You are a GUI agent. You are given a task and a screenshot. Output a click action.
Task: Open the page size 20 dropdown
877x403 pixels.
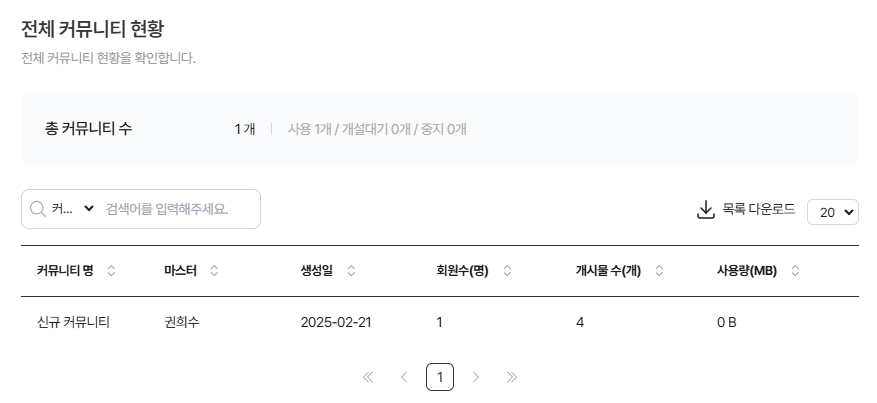[832, 212]
